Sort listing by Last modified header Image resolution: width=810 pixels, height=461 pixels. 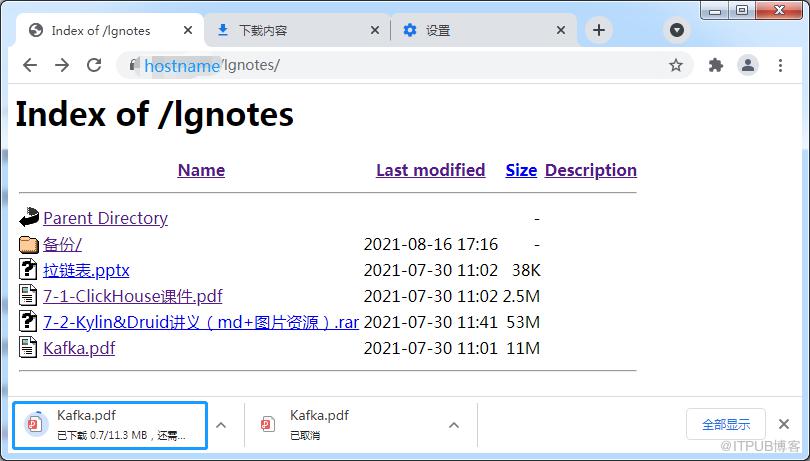pos(430,170)
